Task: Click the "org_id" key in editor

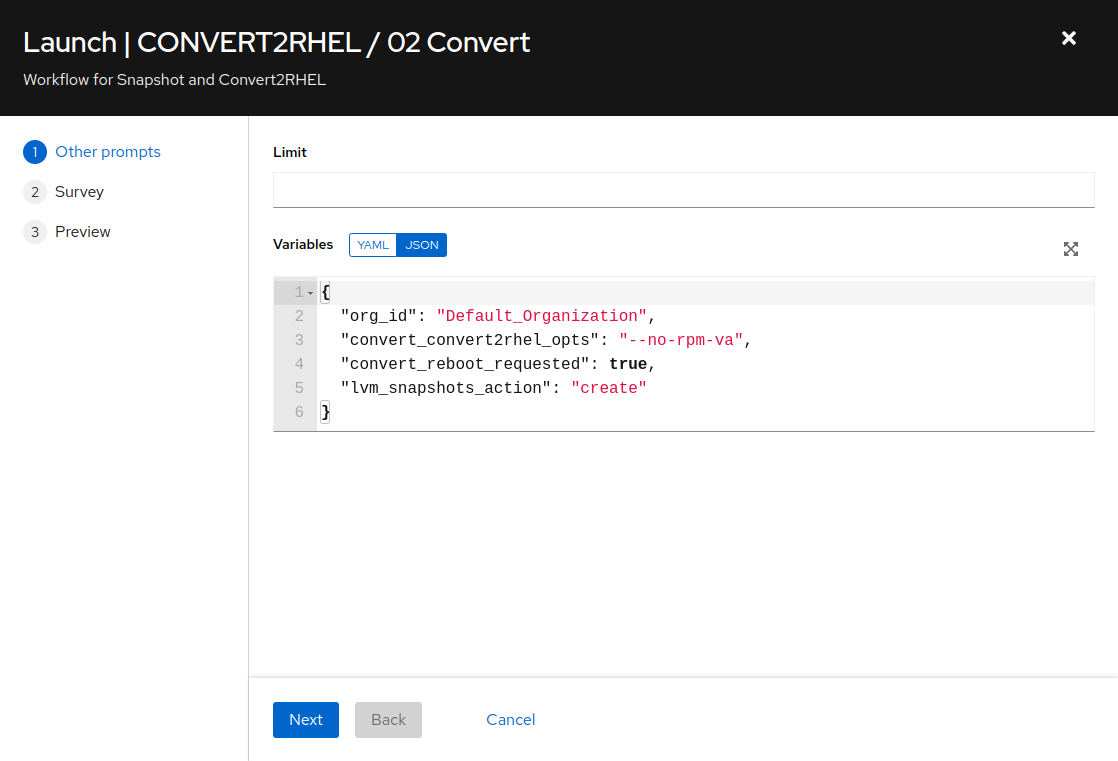Action: [x=379, y=316]
